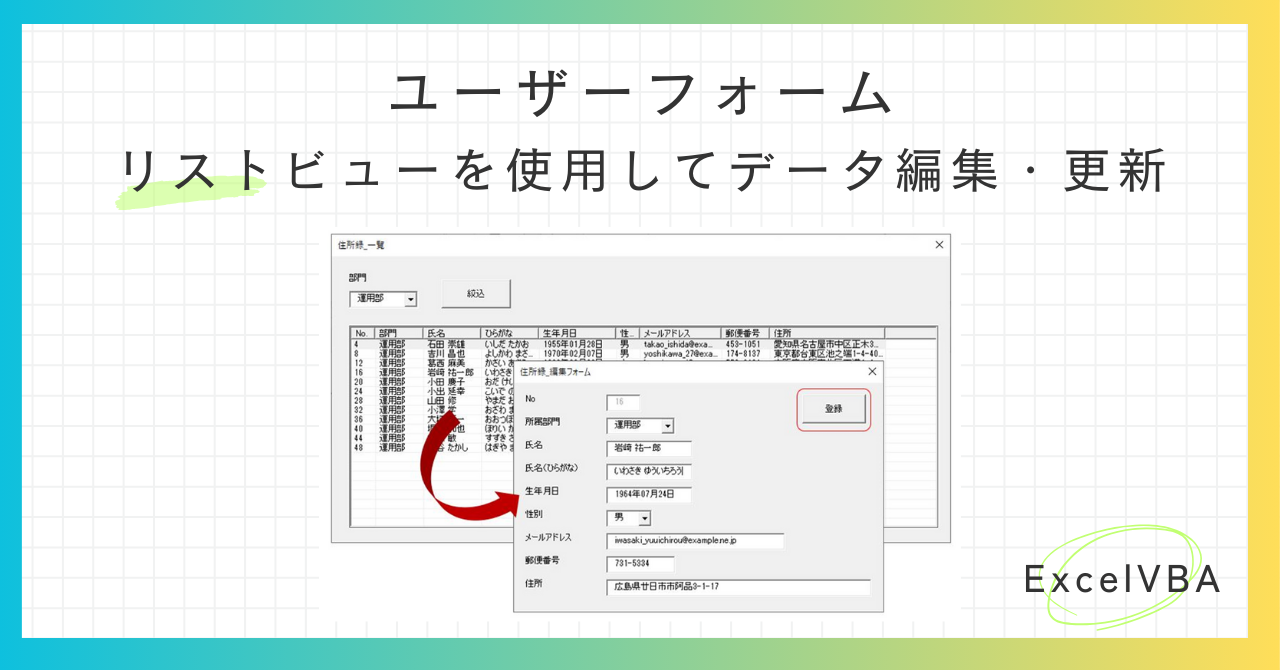Image resolution: width=1280 pixels, height=670 pixels.
Task: Click inside the 氏名 input field
Action: click(x=652, y=448)
